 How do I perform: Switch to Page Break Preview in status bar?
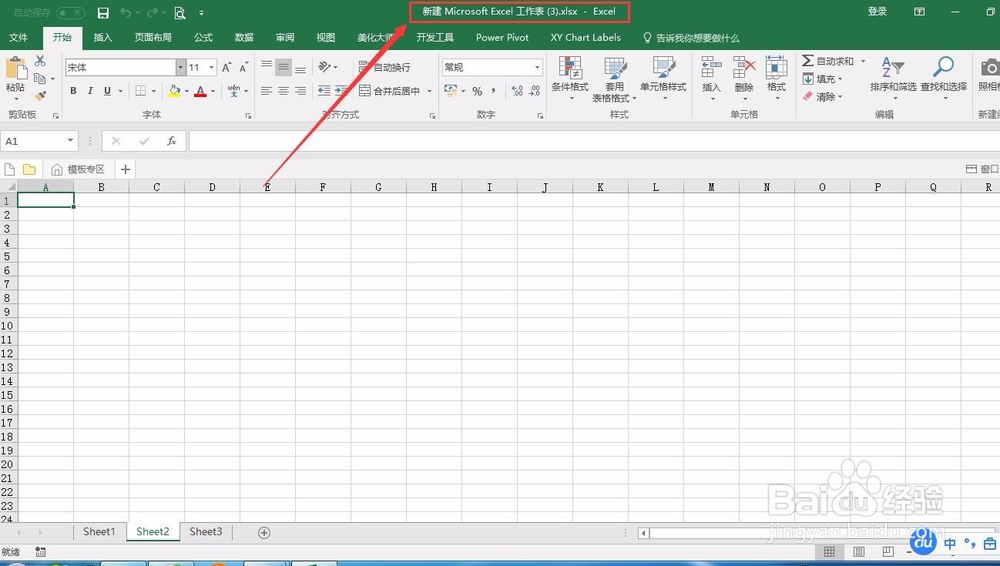(x=888, y=551)
